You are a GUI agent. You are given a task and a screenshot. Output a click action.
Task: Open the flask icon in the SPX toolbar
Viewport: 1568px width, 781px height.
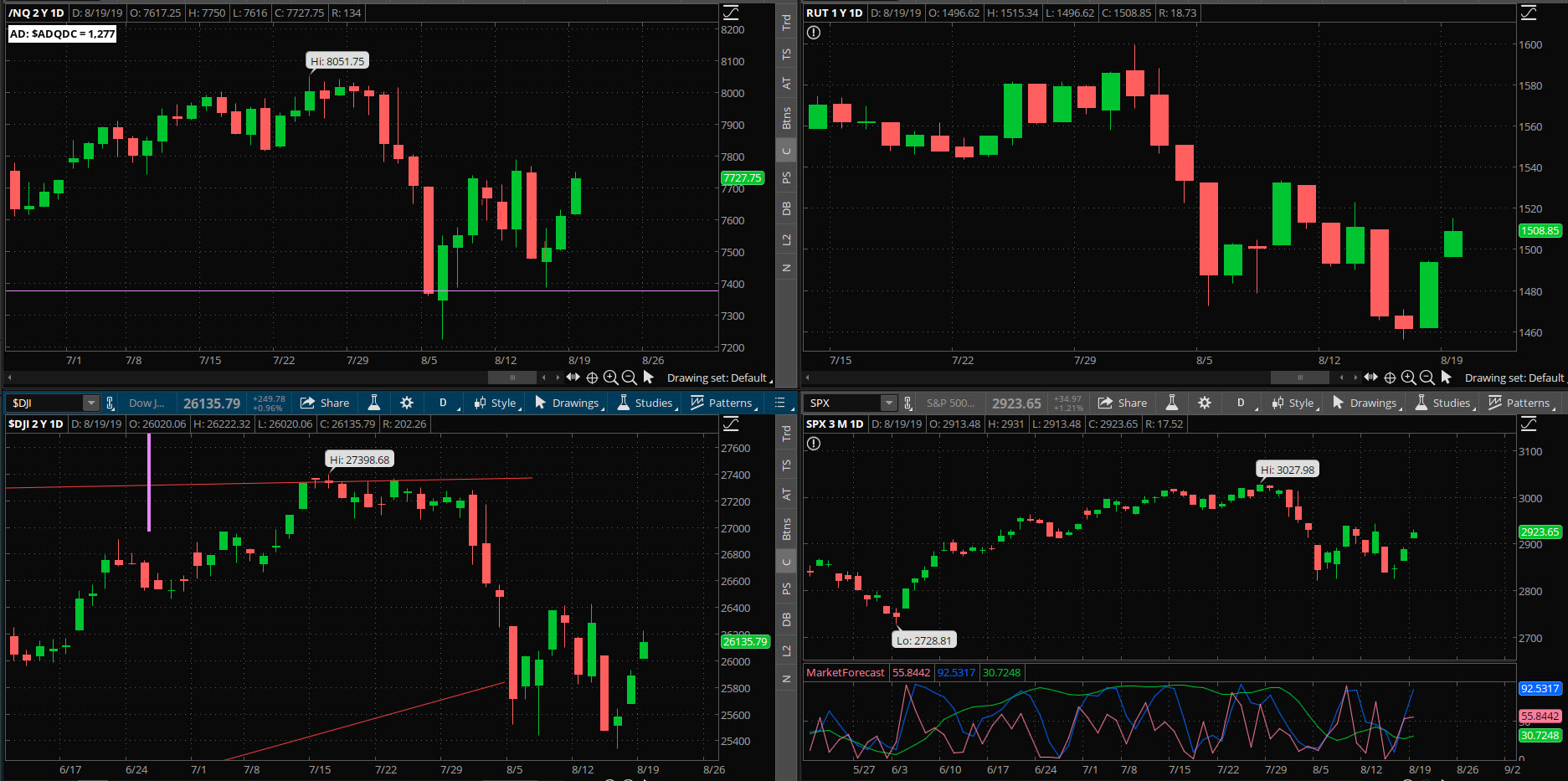point(1172,403)
